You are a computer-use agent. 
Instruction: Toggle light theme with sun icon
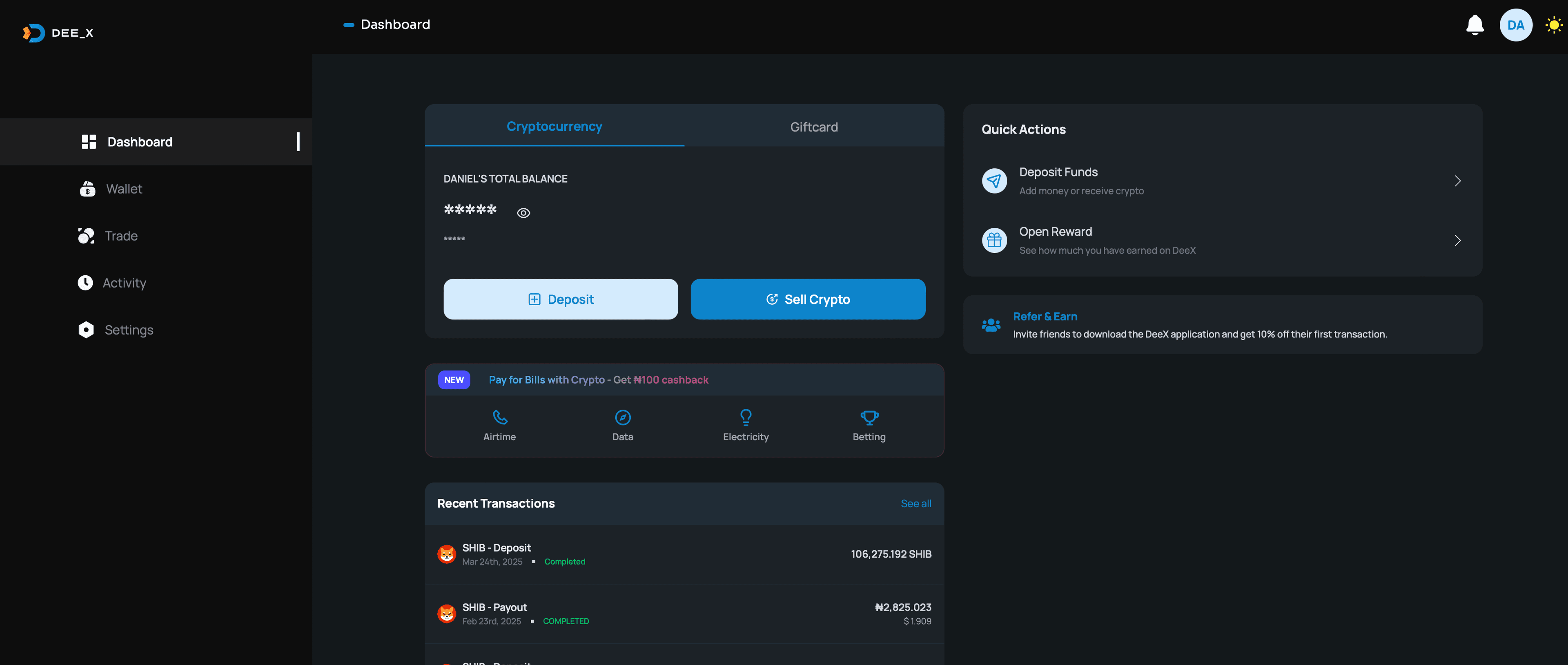click(1553, 25)
